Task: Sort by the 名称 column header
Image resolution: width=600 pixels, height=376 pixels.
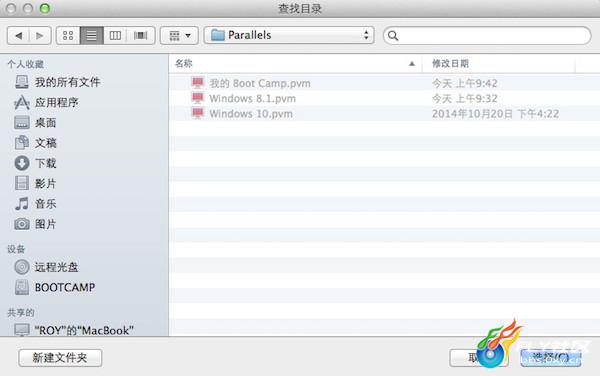Action: [x=295, y=63]
